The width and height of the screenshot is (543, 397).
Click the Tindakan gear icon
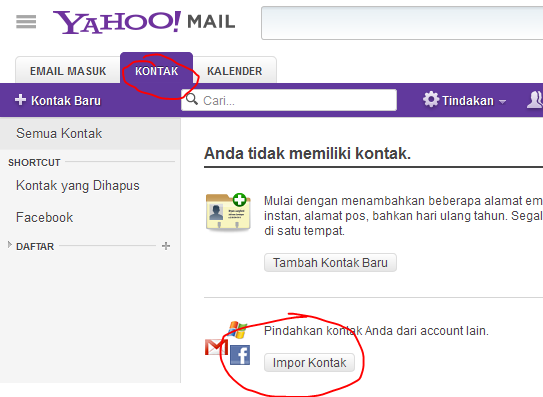(431, 99)
